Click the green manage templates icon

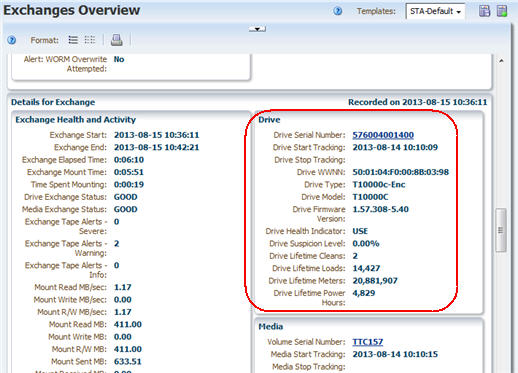coord(502,11)
